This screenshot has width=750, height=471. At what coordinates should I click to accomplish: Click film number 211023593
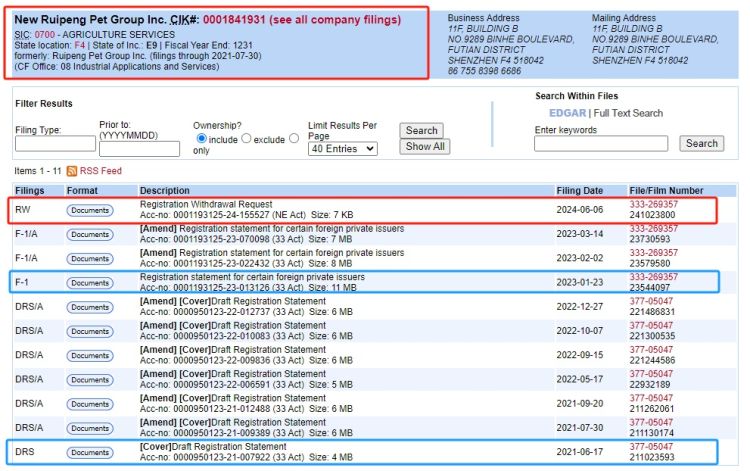click(652, 457)
